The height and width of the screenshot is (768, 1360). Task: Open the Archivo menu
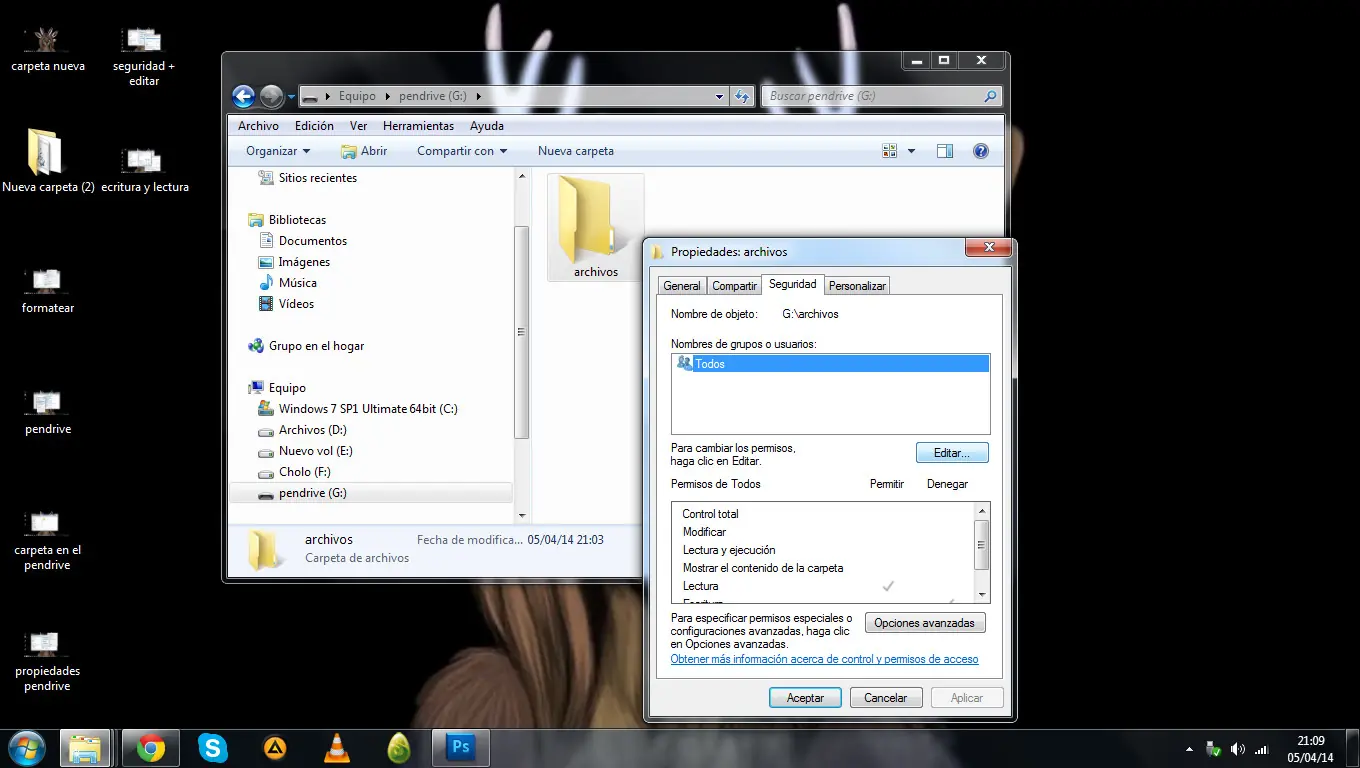click(258, 126)
